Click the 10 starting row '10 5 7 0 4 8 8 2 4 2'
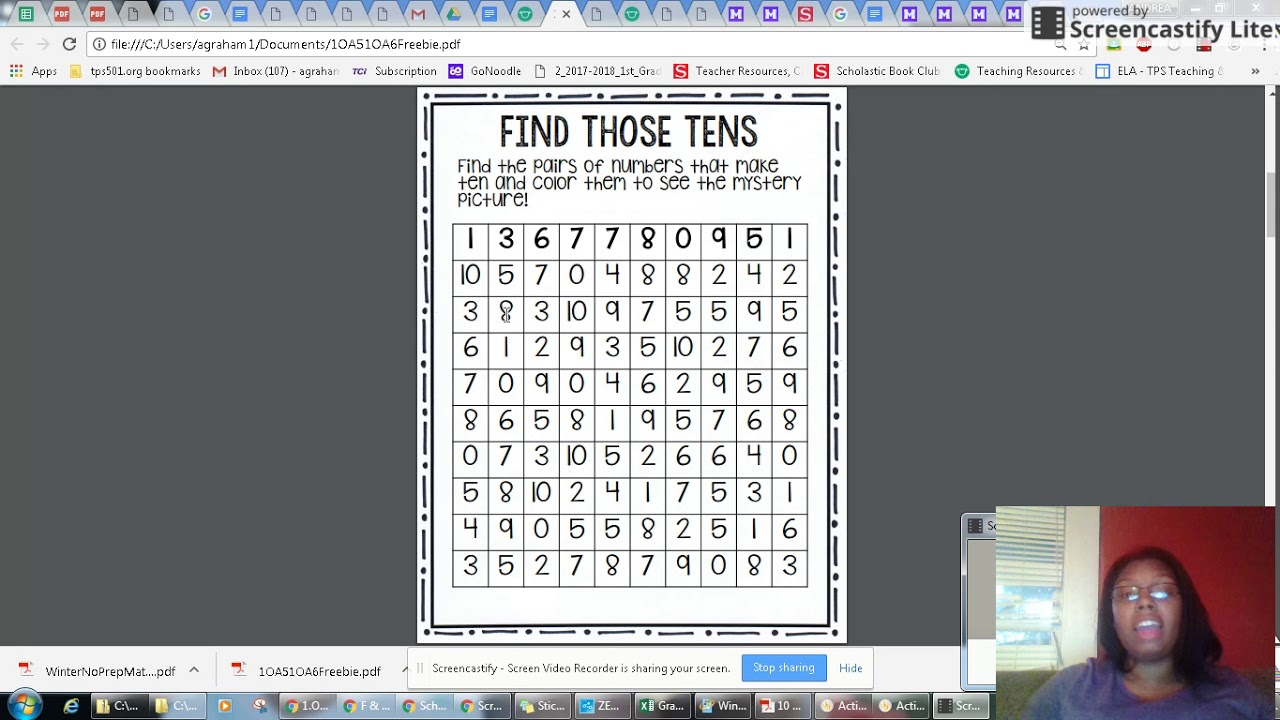 coord(470,275)
